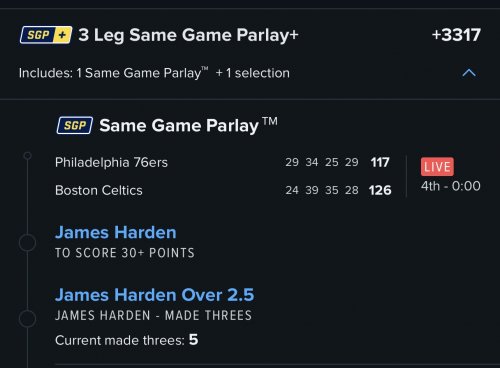Open James Harden Over 2.5 selection
The image size is (500, 368).
(x=155, y=295)
